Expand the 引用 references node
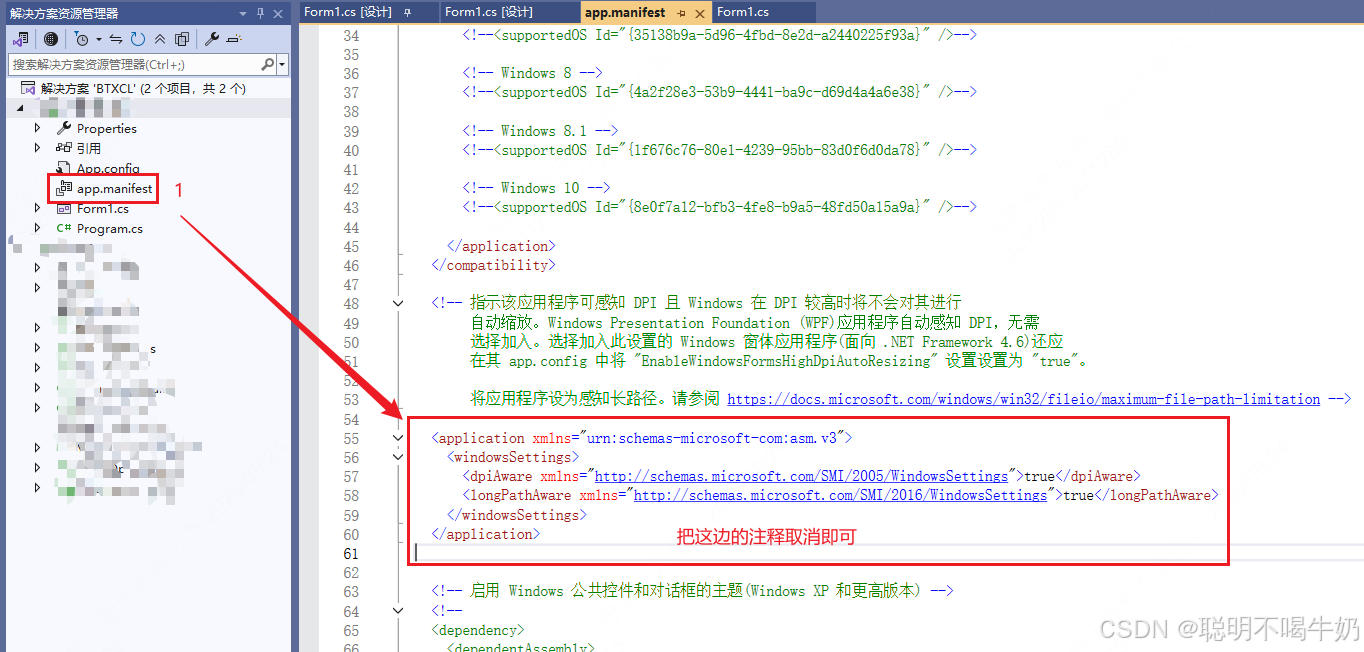This screenshot has height=652, width=1364. (x=38, y=148)
